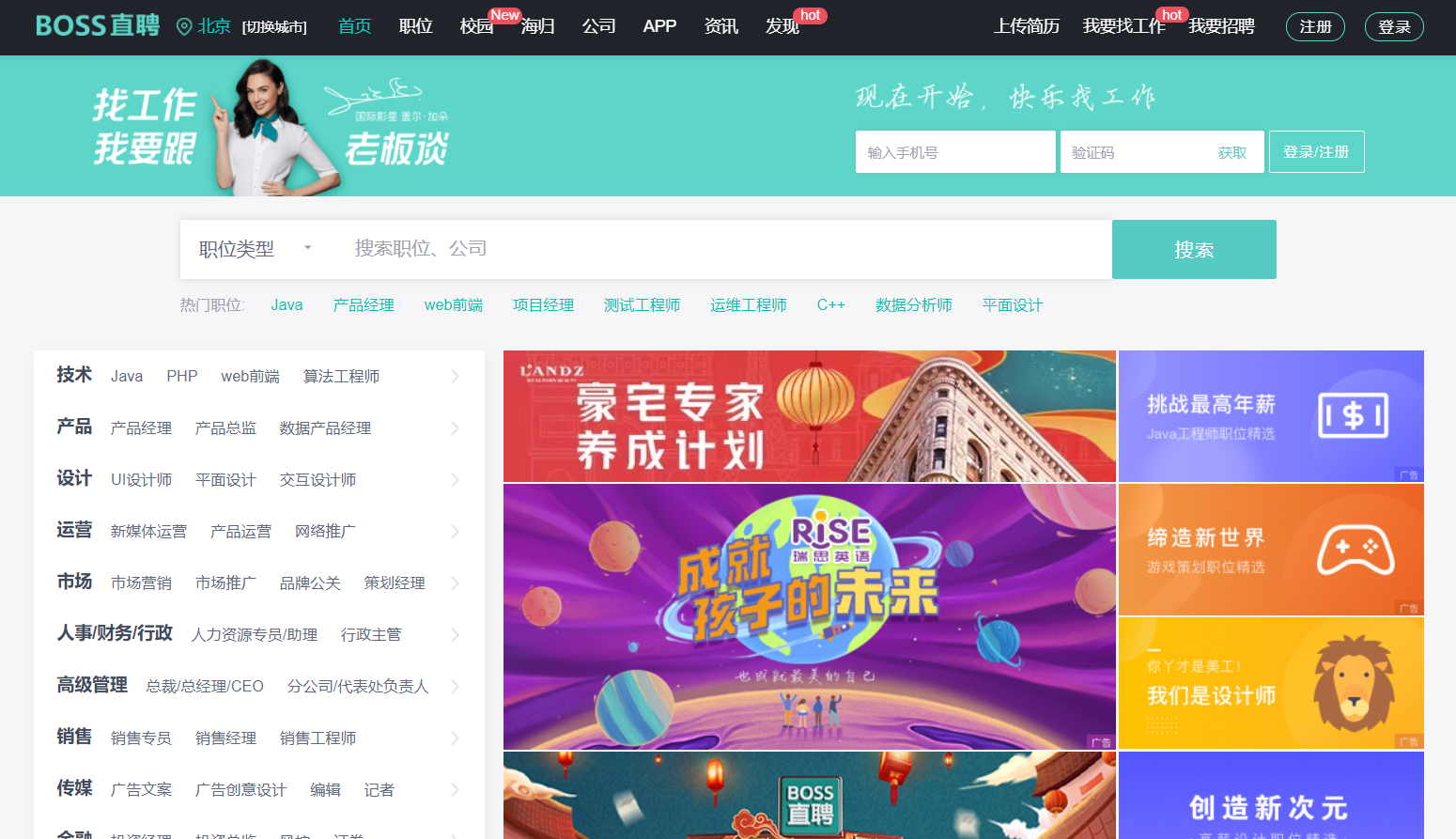Expand the 市场 category row arrow
The width and height of the screenshot is (1456, 839).
(456, 583)
